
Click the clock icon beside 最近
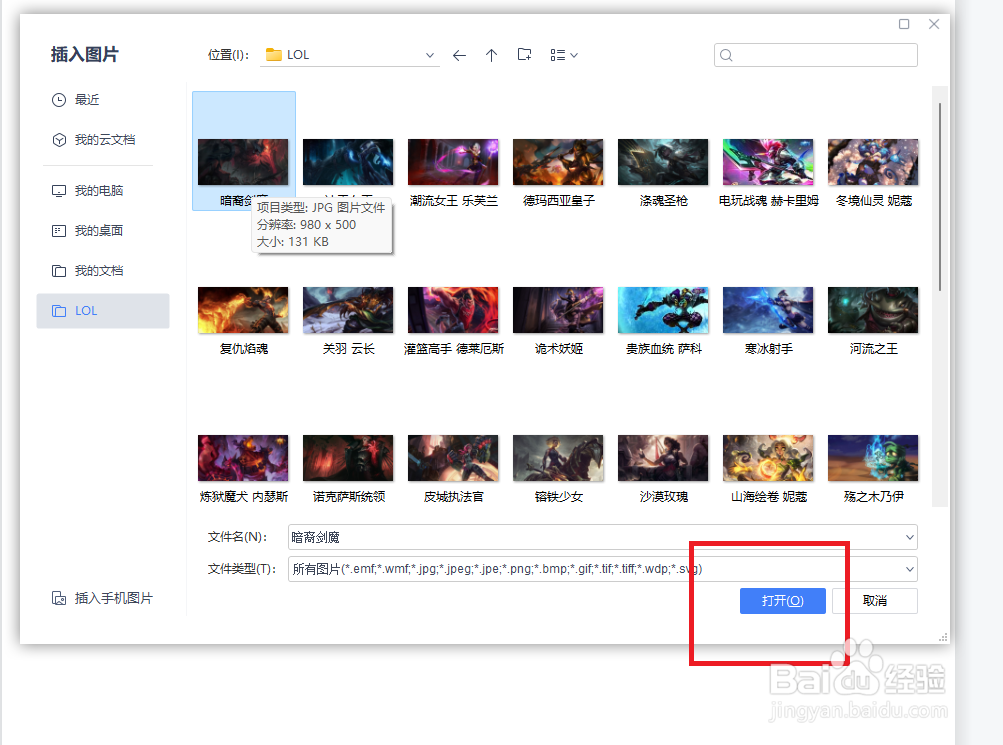(59, 100)
